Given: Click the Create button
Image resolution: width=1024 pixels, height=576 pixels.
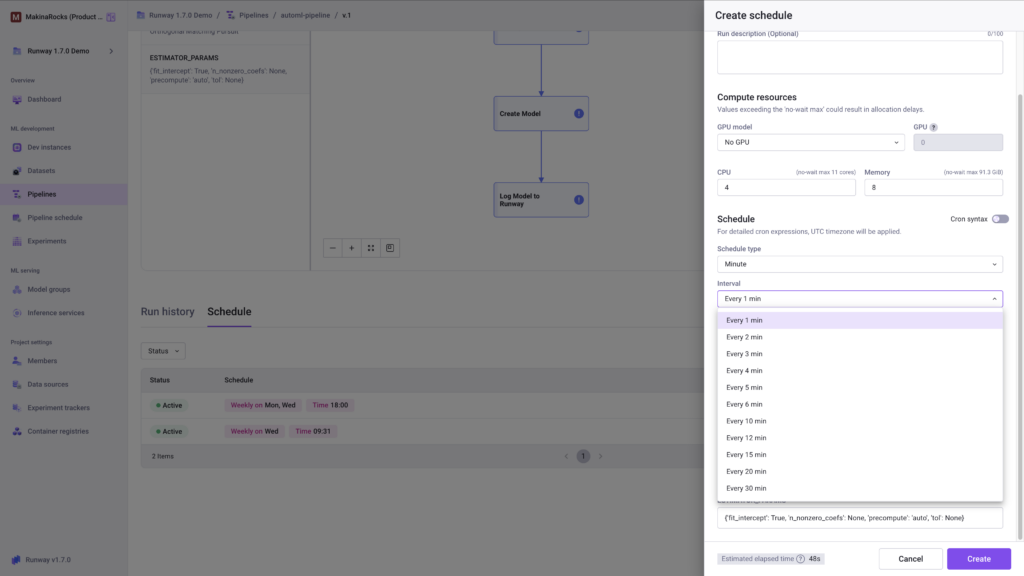Looking at the screenshot, I should (978, 559).
